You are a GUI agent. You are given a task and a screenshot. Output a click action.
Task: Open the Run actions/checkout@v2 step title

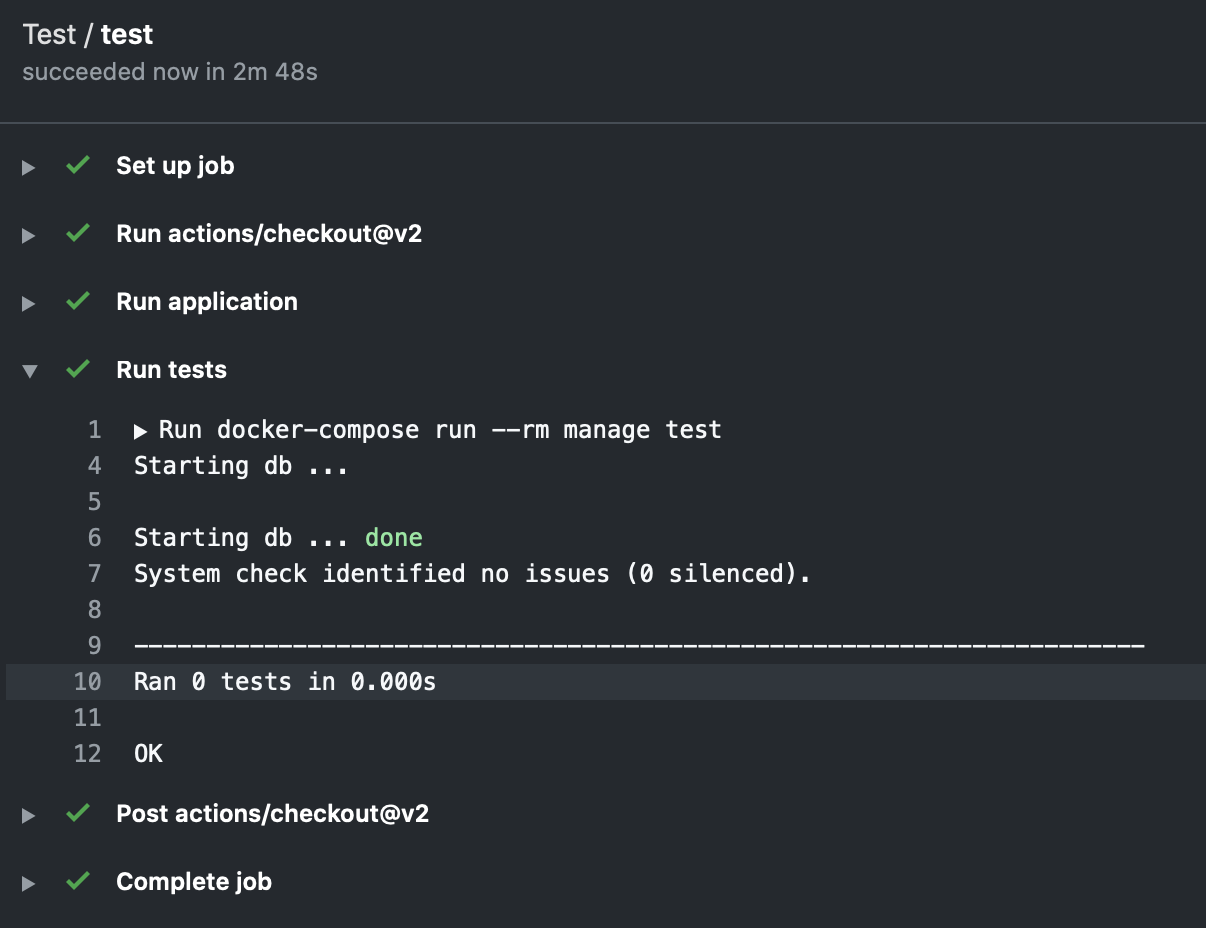pos(269,234)
